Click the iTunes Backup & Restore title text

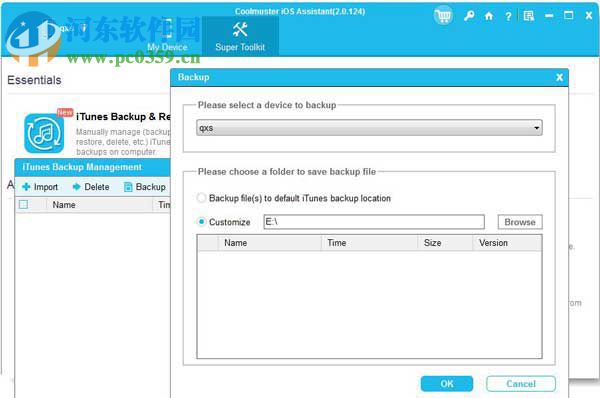click(x=123, y=116)
